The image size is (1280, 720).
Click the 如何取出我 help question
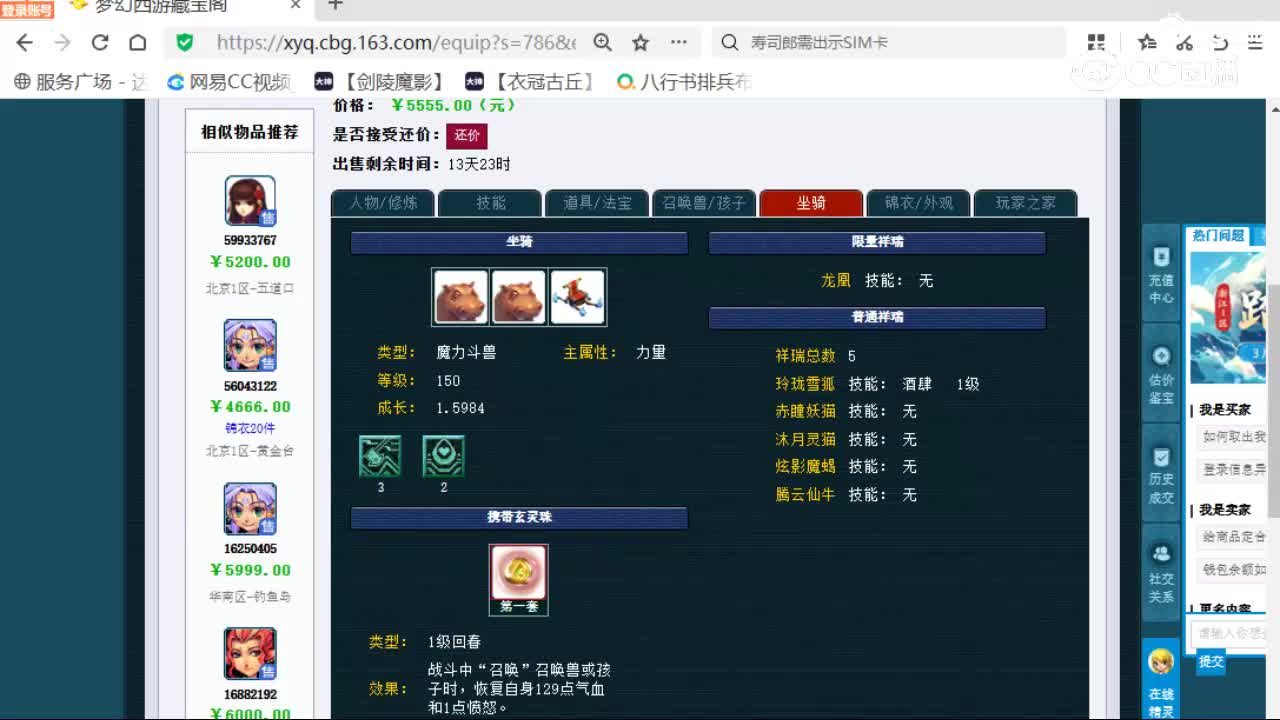pyautogui.click(x=1234, y=437)
